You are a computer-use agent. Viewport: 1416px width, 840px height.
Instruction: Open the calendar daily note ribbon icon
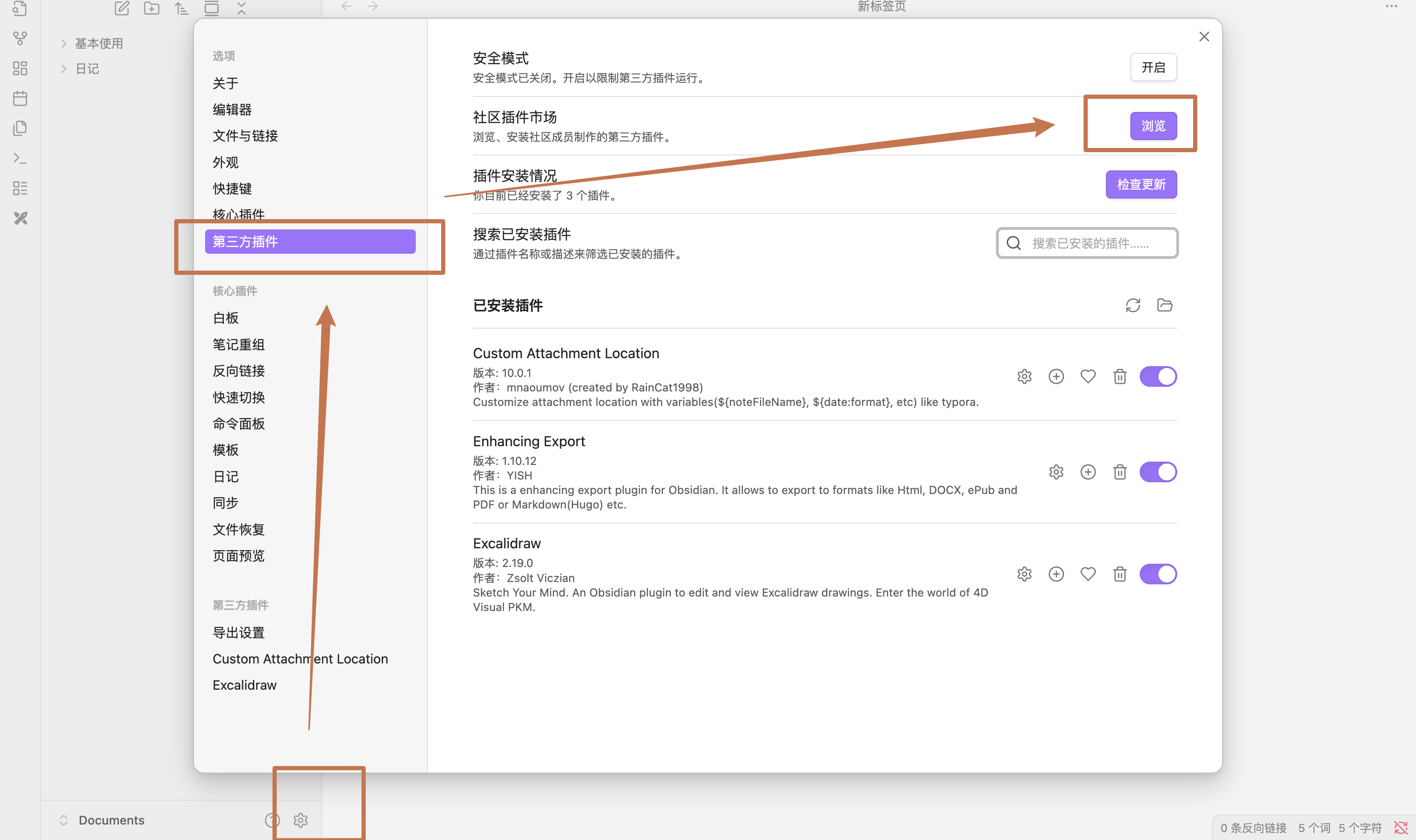click(x=21, y=98)
